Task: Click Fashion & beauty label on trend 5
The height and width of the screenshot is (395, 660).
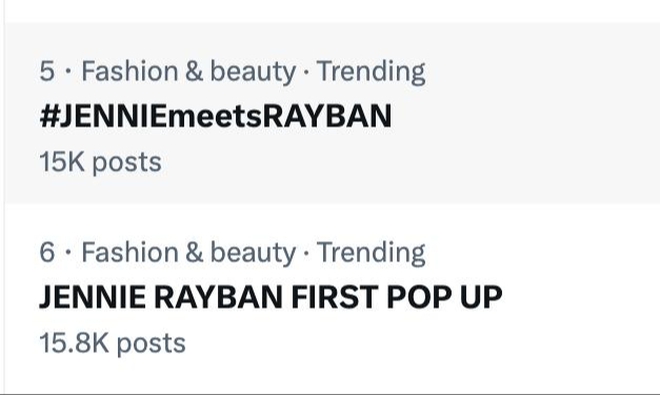Action: pyautogui.click(x=189, y=72)
